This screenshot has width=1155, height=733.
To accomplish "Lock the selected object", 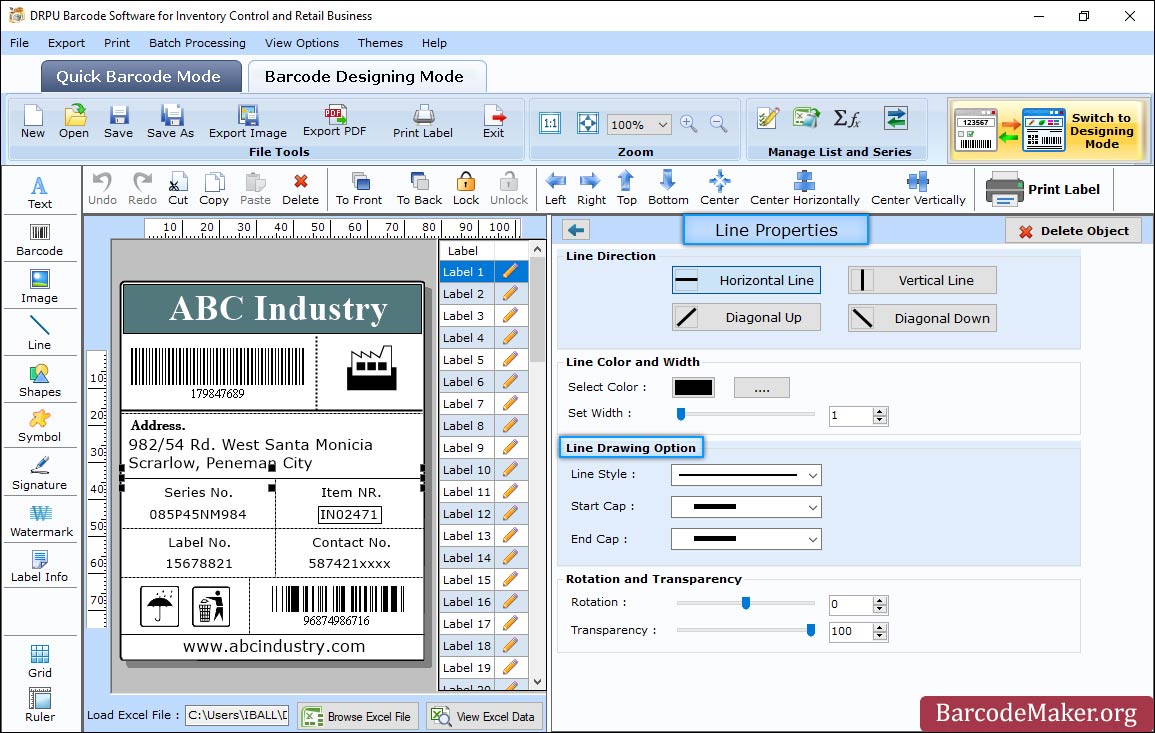I will click(x=466, y=189).
